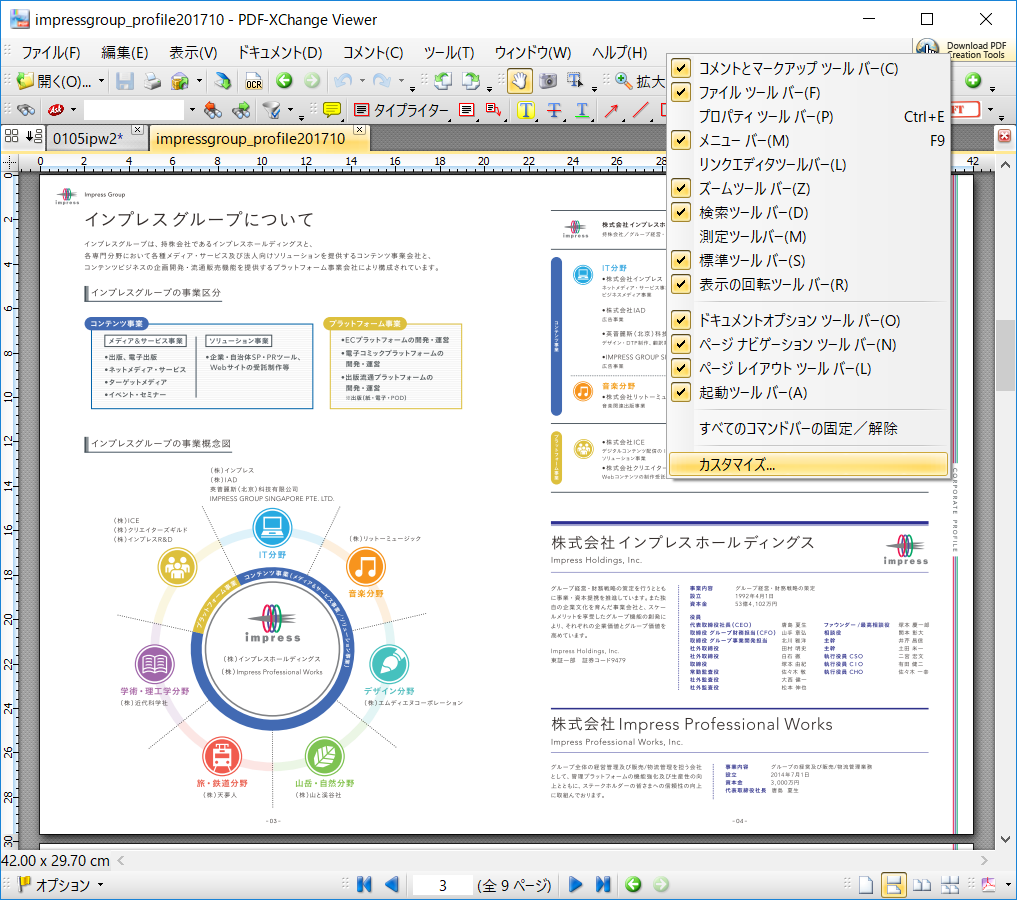Open the 表示(V) menu
This screenshot has height=900, width=1017.
click(x=193, y=53)
